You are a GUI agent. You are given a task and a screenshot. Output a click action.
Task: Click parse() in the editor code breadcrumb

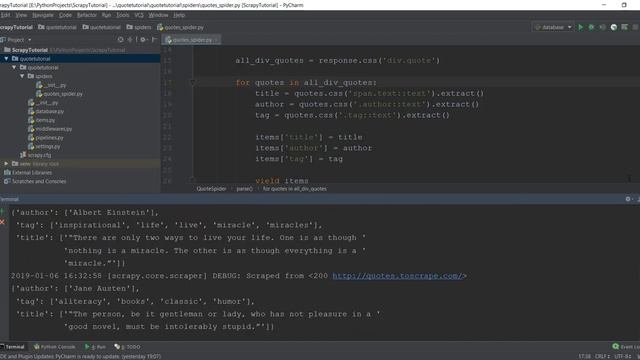click(x=244, y=189)
